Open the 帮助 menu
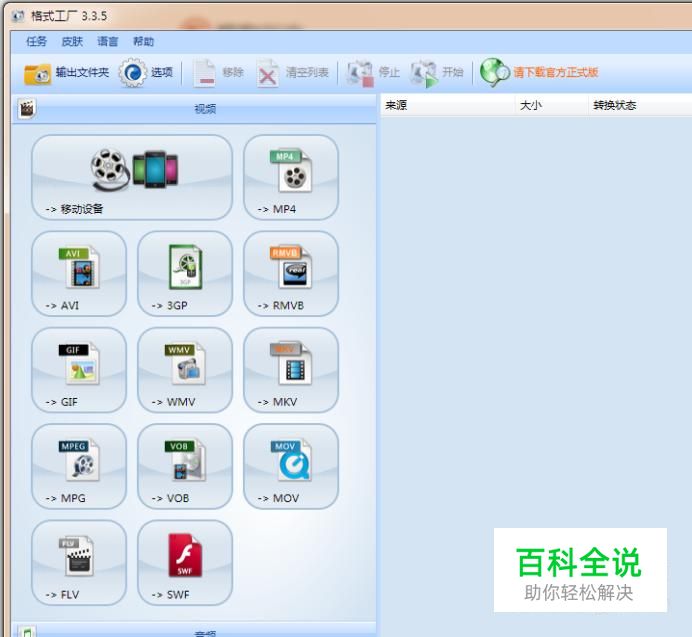Image resolution: width=692 pixels, height=637 pixels. (x=143, y=41)
